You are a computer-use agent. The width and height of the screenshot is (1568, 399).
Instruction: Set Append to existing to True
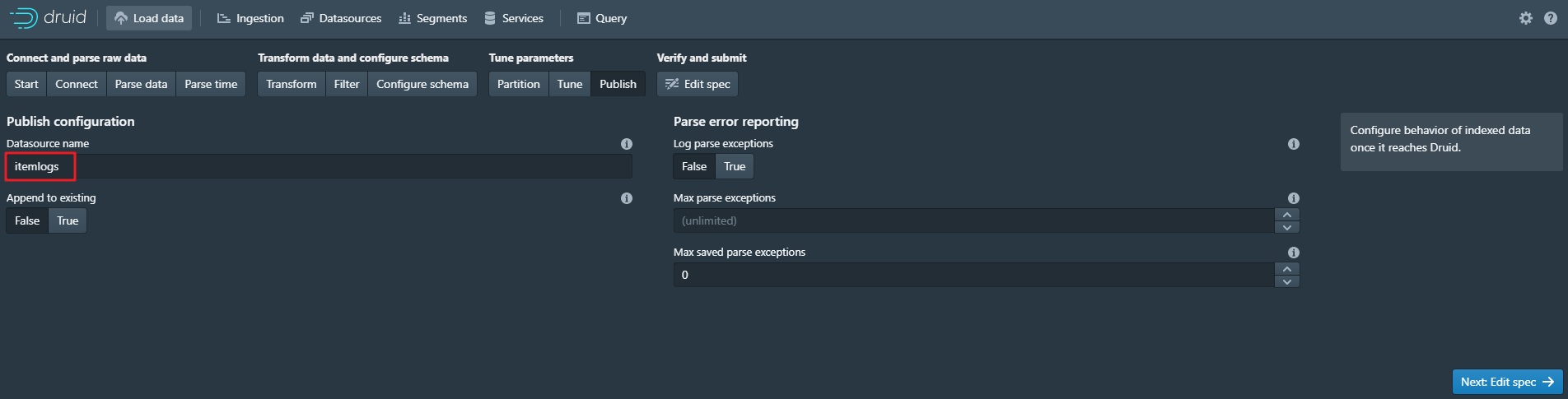pyautogui.click(x=68, y=220)
